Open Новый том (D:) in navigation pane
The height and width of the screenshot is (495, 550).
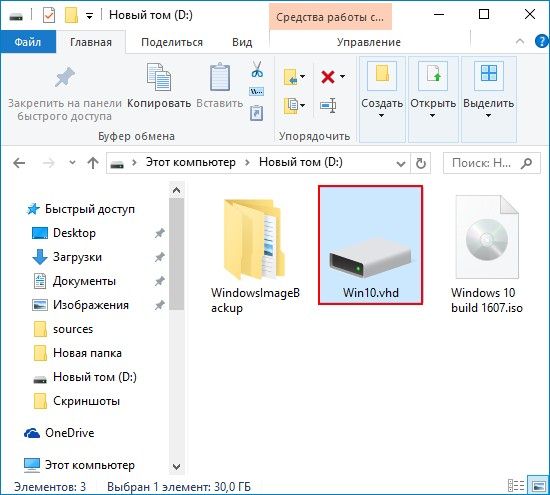coord(95,377)
